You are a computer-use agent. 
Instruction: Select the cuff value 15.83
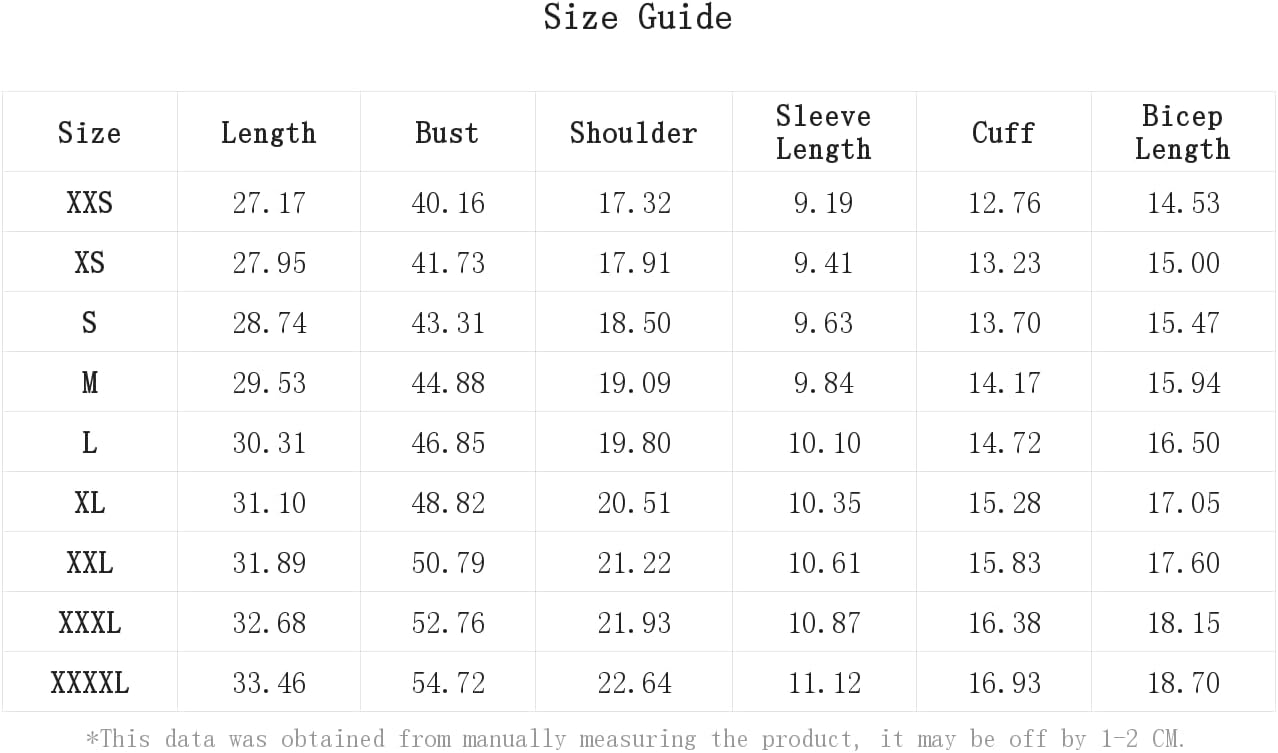[1004, 563]
